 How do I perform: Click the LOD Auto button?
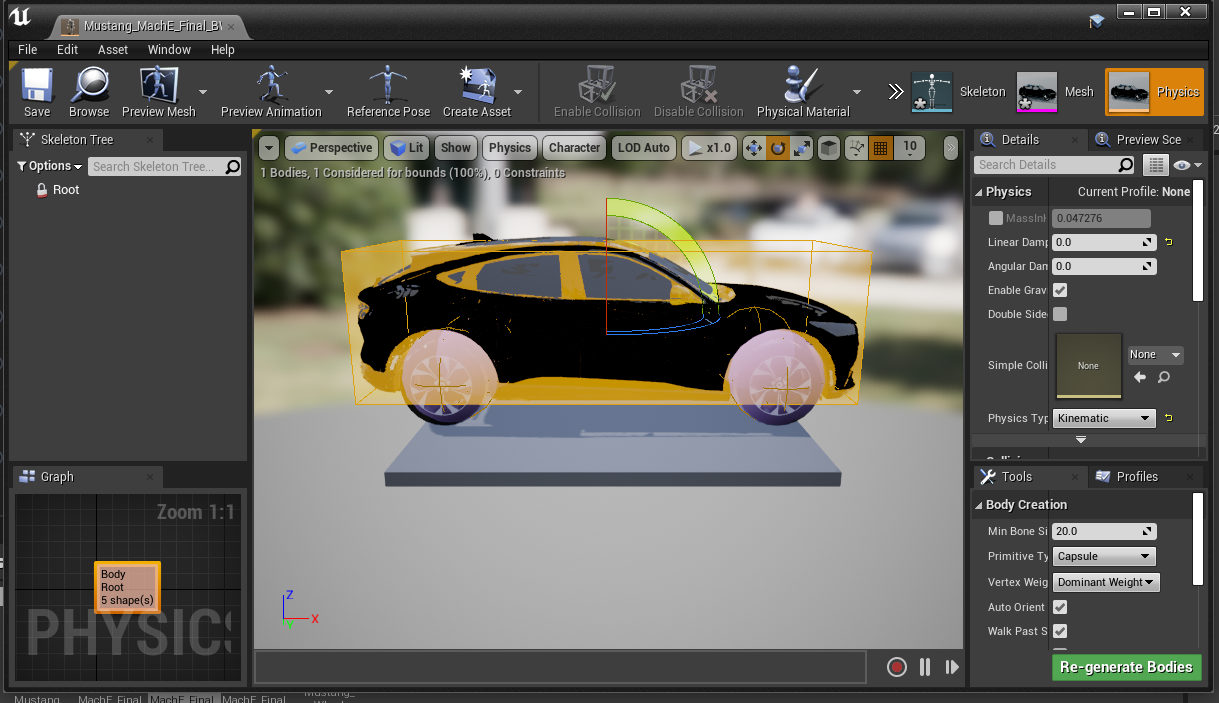click(643, 148)
